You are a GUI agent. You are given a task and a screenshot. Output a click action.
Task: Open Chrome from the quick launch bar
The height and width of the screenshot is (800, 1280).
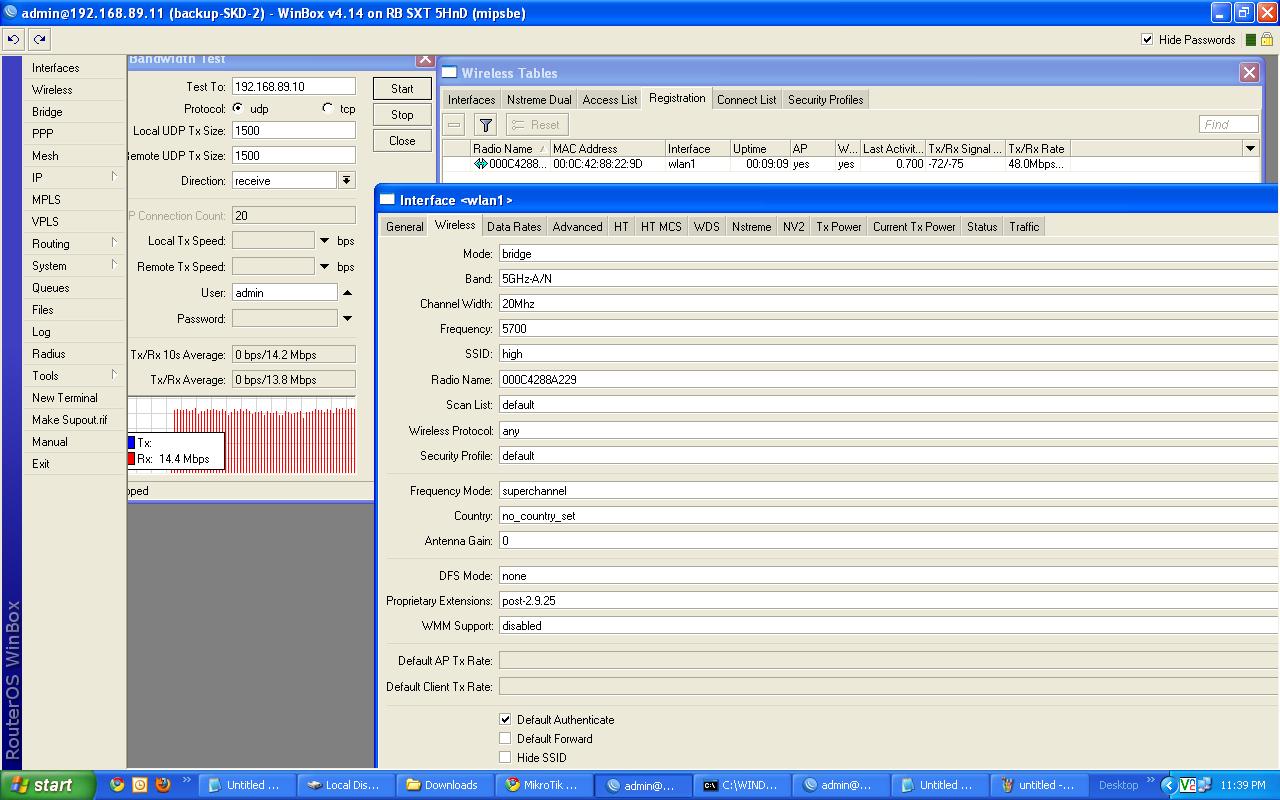coord(117,785)
